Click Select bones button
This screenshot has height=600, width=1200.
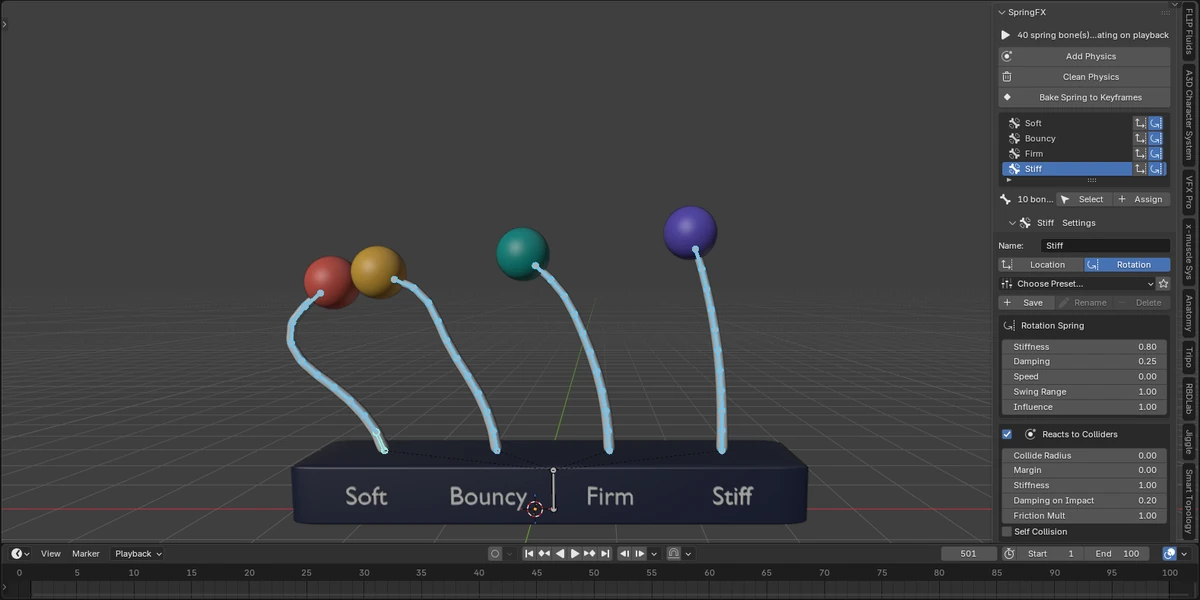tap(1083, 199)
